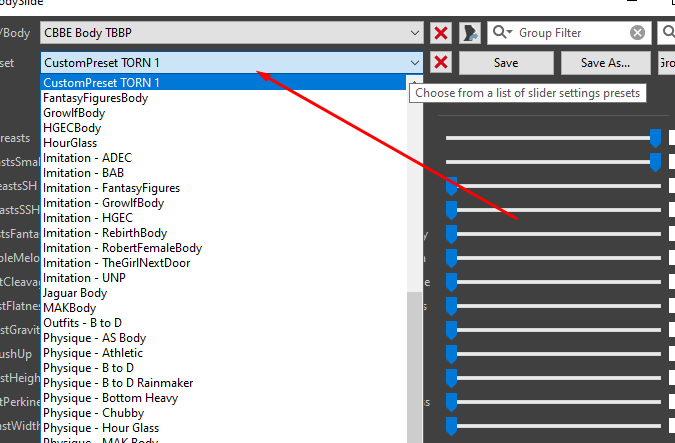Click the Save As... button

(x=604, y=62)
